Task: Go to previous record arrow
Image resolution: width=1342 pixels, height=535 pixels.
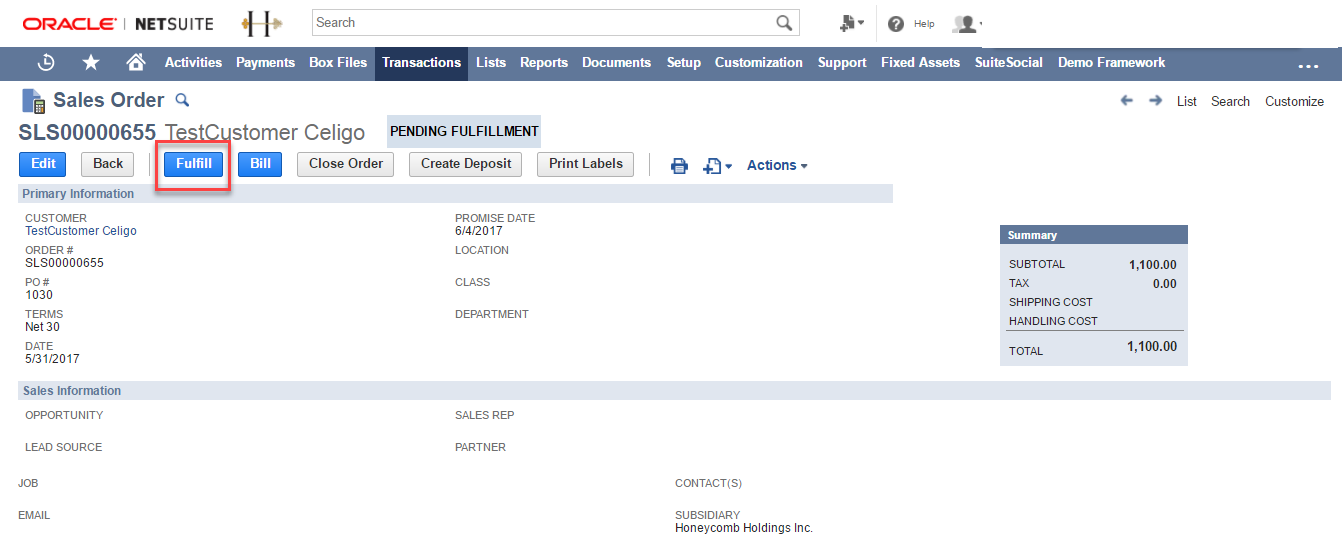Action: pyautogui.click(x=1127, y=101)
